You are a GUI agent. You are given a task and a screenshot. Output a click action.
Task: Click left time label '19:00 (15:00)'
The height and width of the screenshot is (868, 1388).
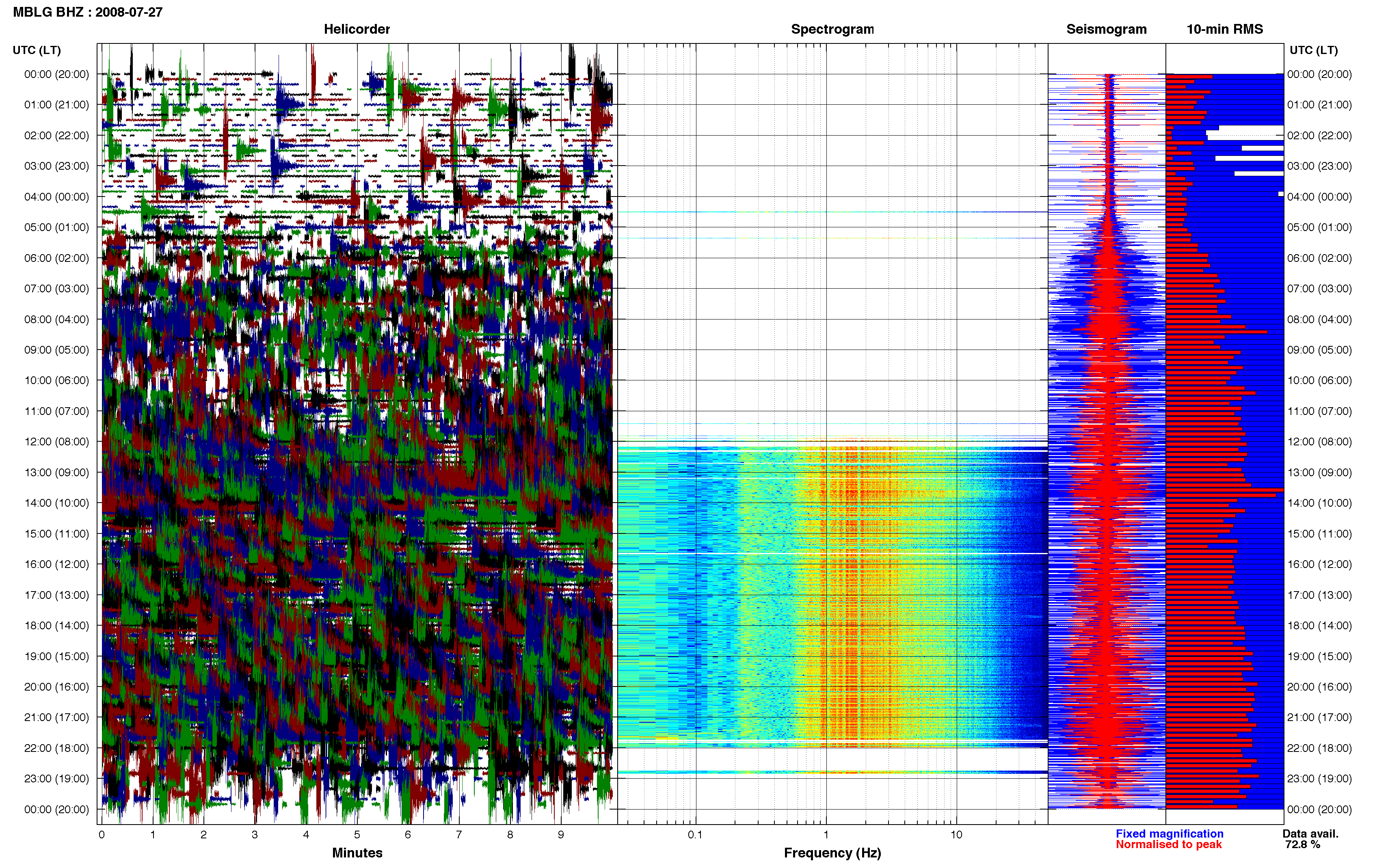tap(57, 656)
